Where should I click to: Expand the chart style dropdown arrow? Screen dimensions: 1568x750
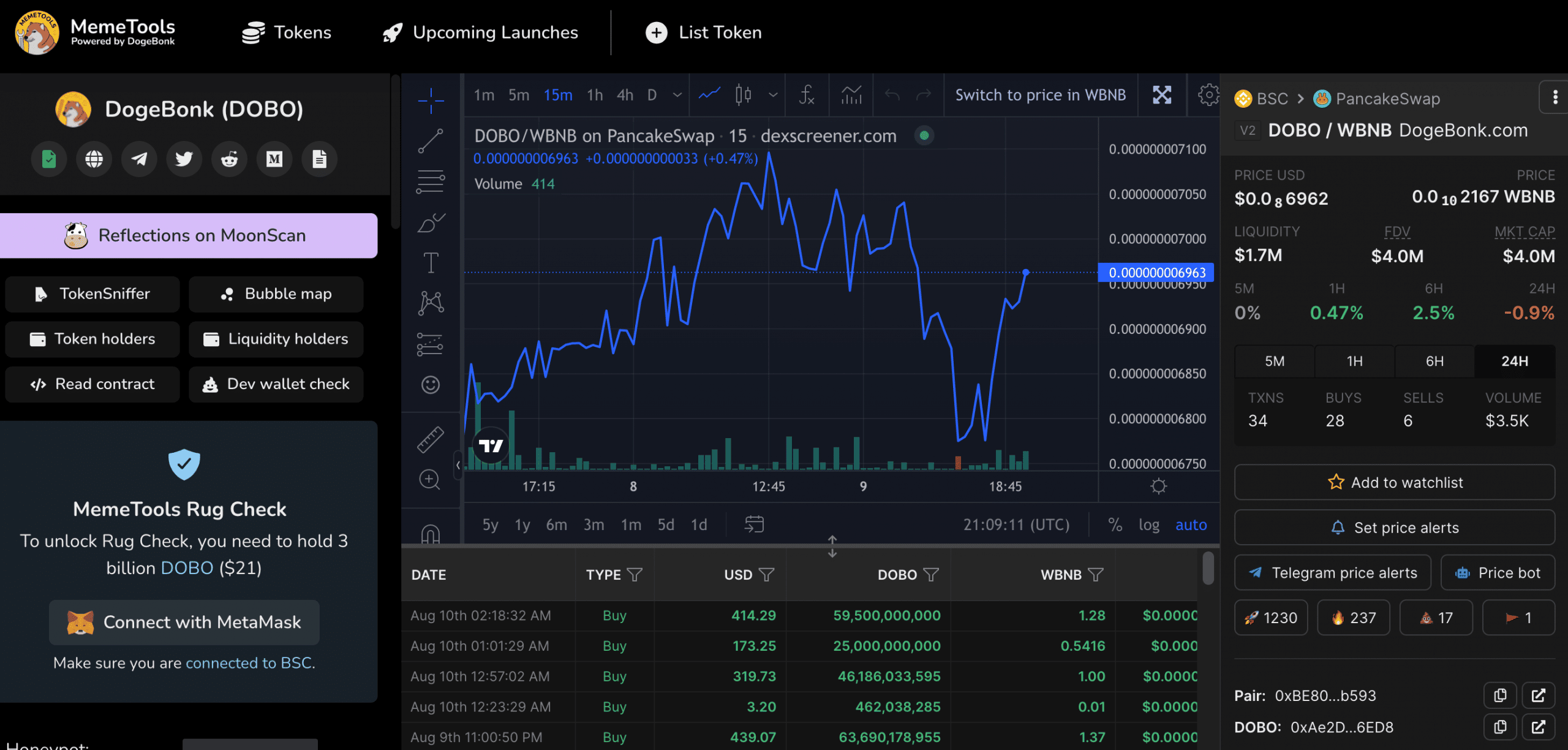coord(773,95)
